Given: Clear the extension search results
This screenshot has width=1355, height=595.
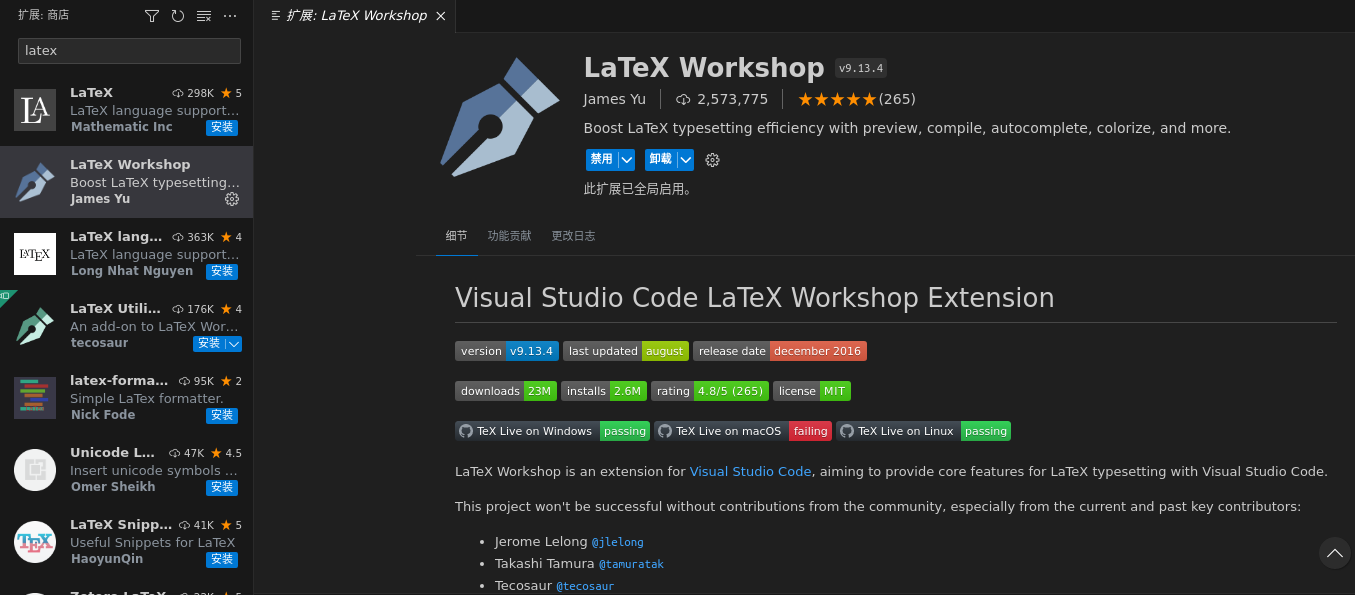Looking at the screenshot, I should (204, 16).
